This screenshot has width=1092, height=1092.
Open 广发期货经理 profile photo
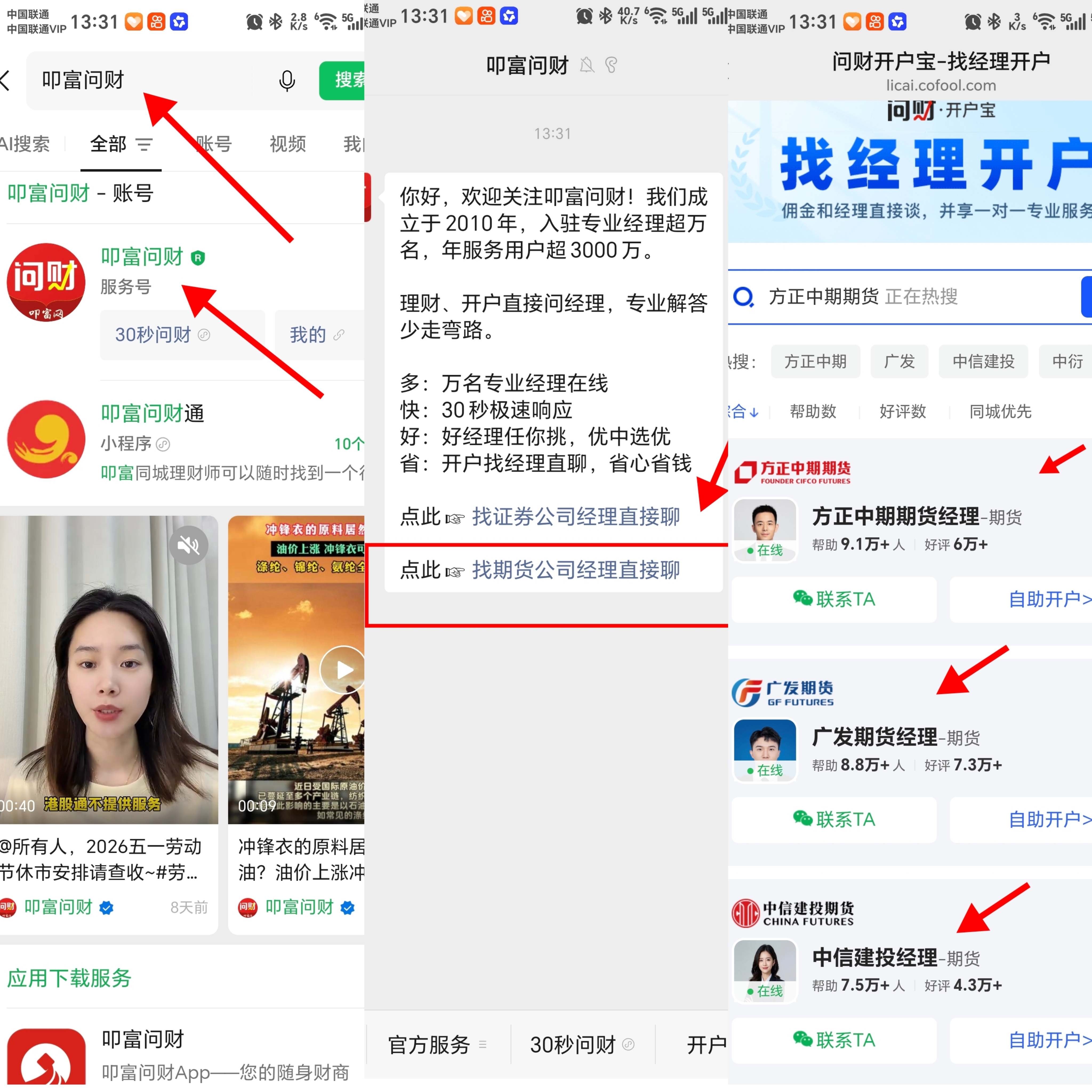[x=765, y=750]
